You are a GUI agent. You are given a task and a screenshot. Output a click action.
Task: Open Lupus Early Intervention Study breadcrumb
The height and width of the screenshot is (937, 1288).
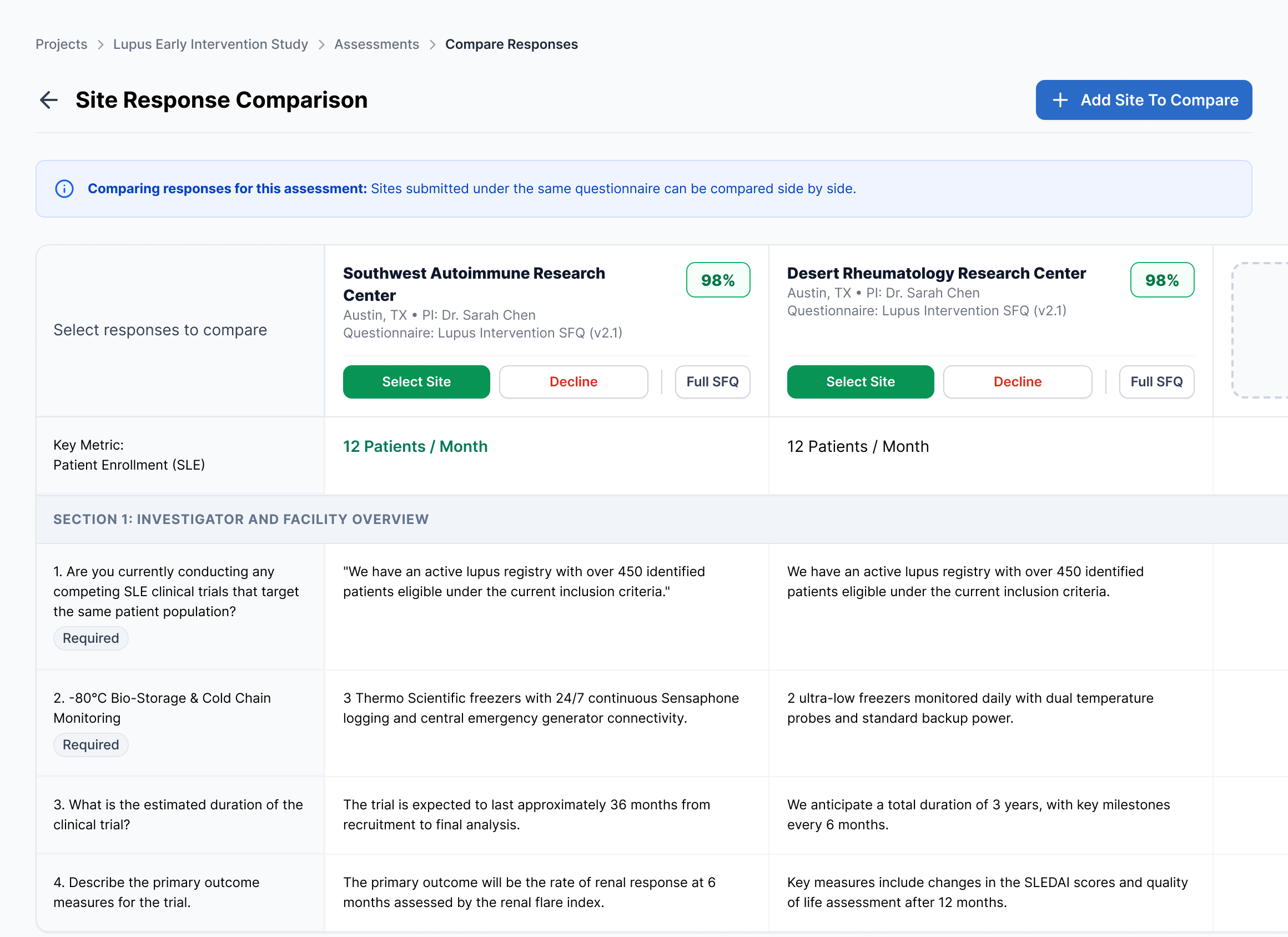pos(211,44)
